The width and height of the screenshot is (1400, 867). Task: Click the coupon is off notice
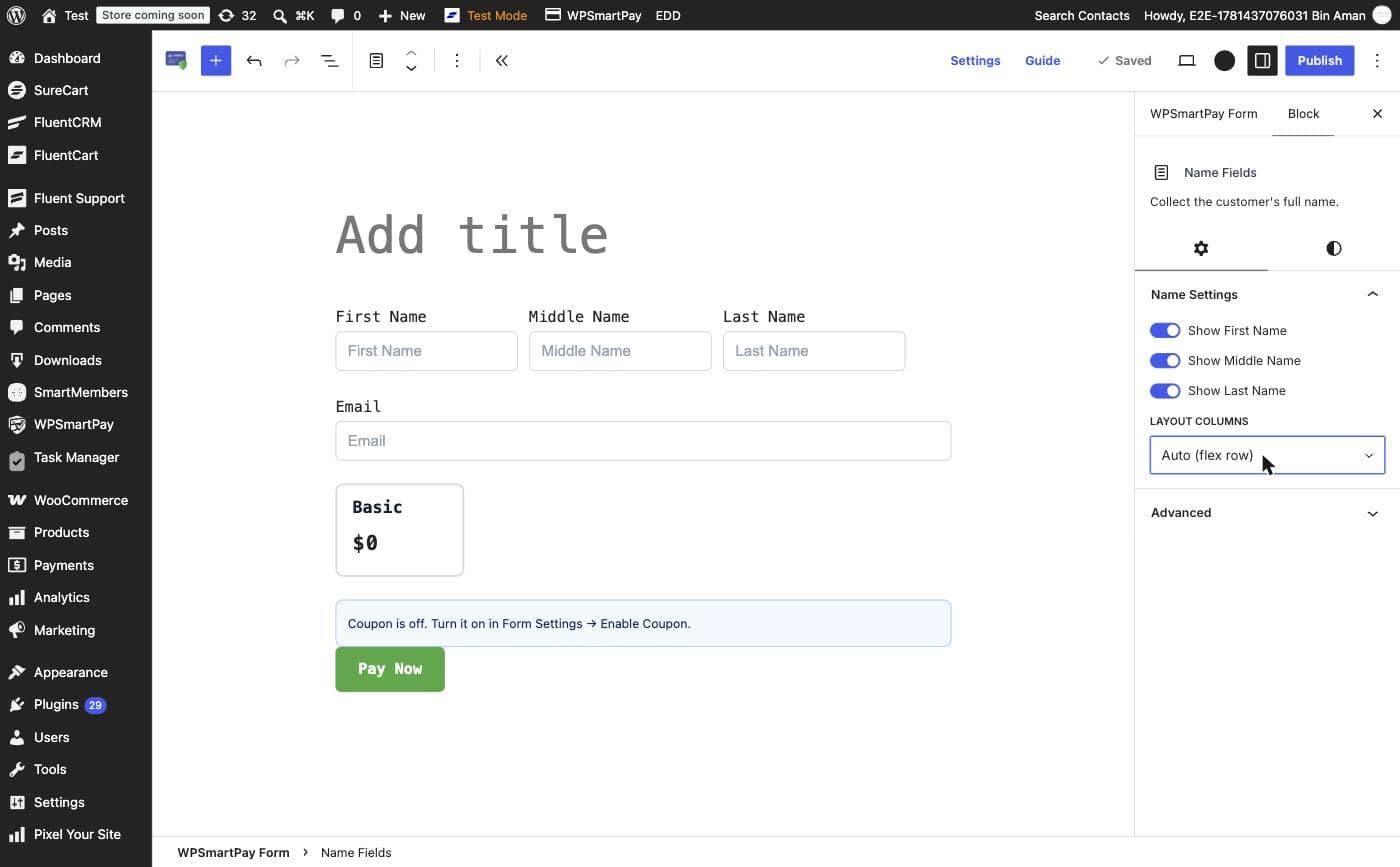coord(643,623)
